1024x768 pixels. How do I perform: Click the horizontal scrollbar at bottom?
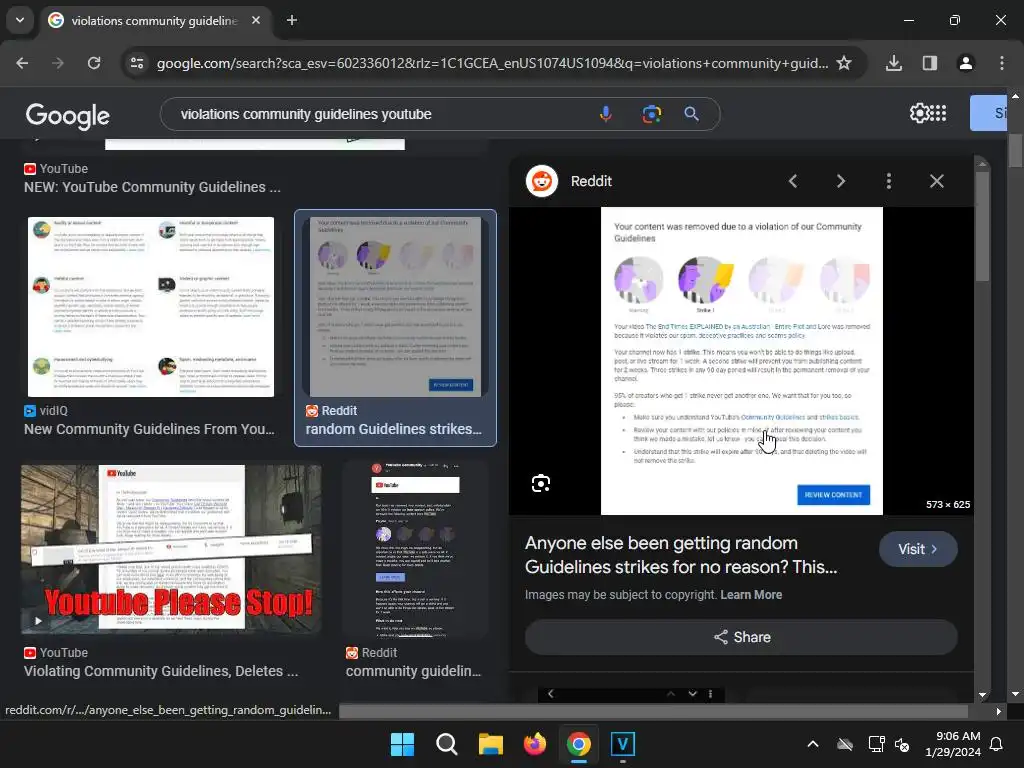click(653, 711)
